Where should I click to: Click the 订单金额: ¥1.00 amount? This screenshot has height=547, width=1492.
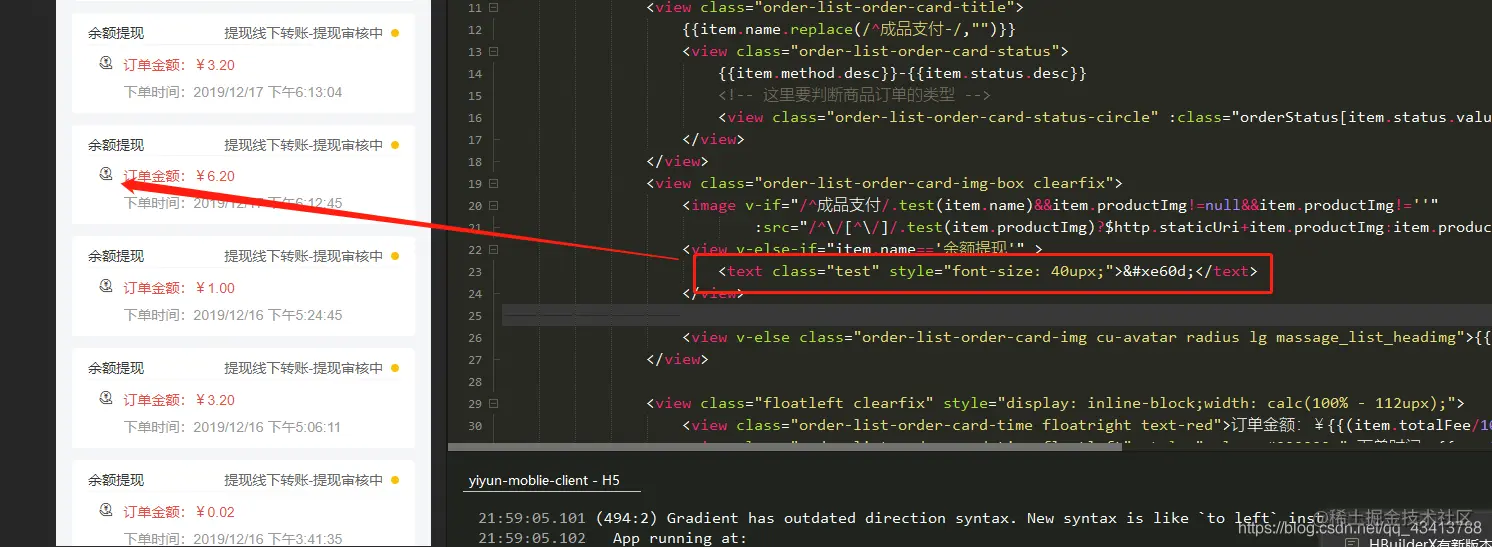(x=180, y=288)
